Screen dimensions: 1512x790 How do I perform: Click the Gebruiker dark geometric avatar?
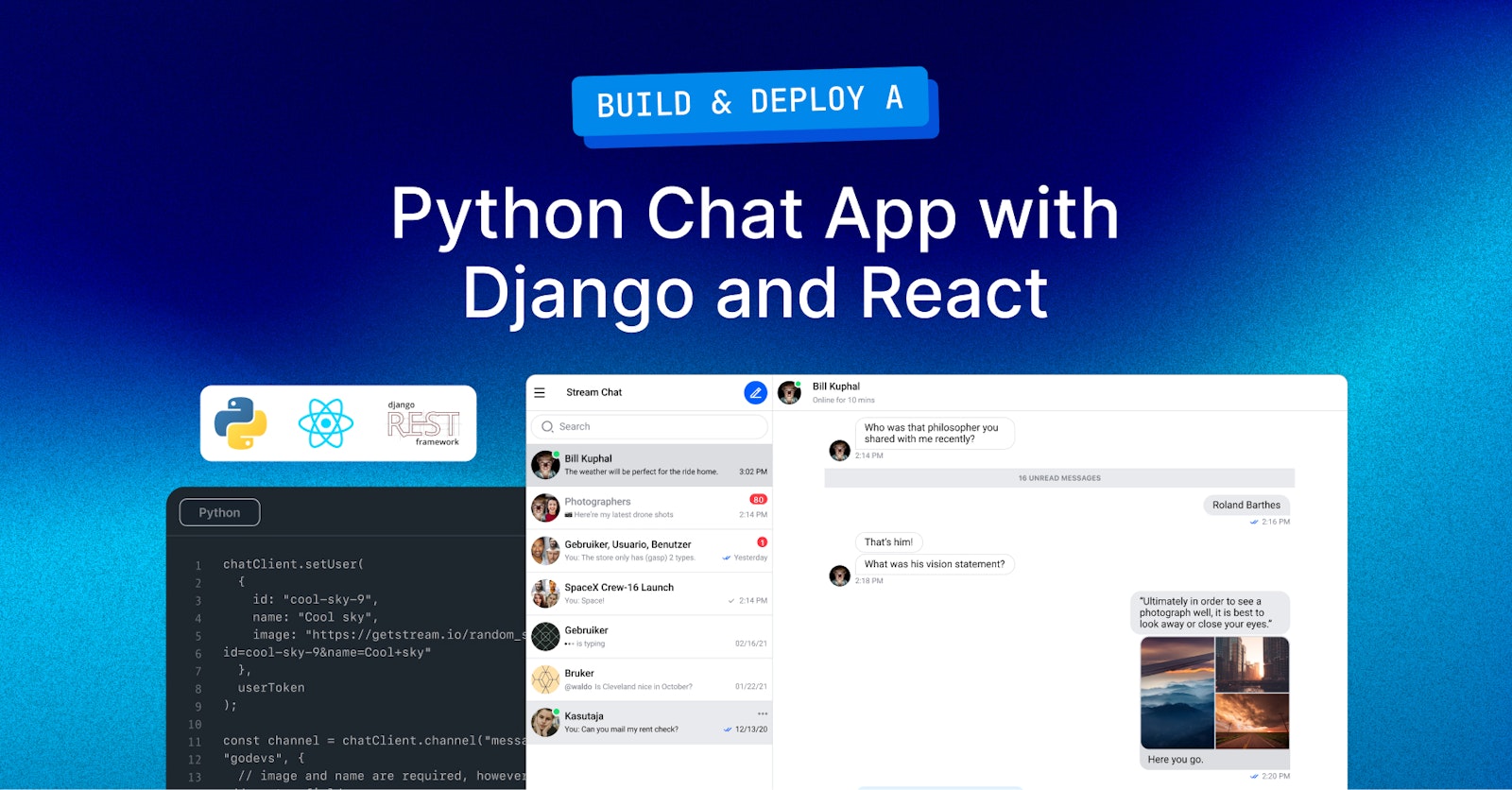(x=545, y=637)
